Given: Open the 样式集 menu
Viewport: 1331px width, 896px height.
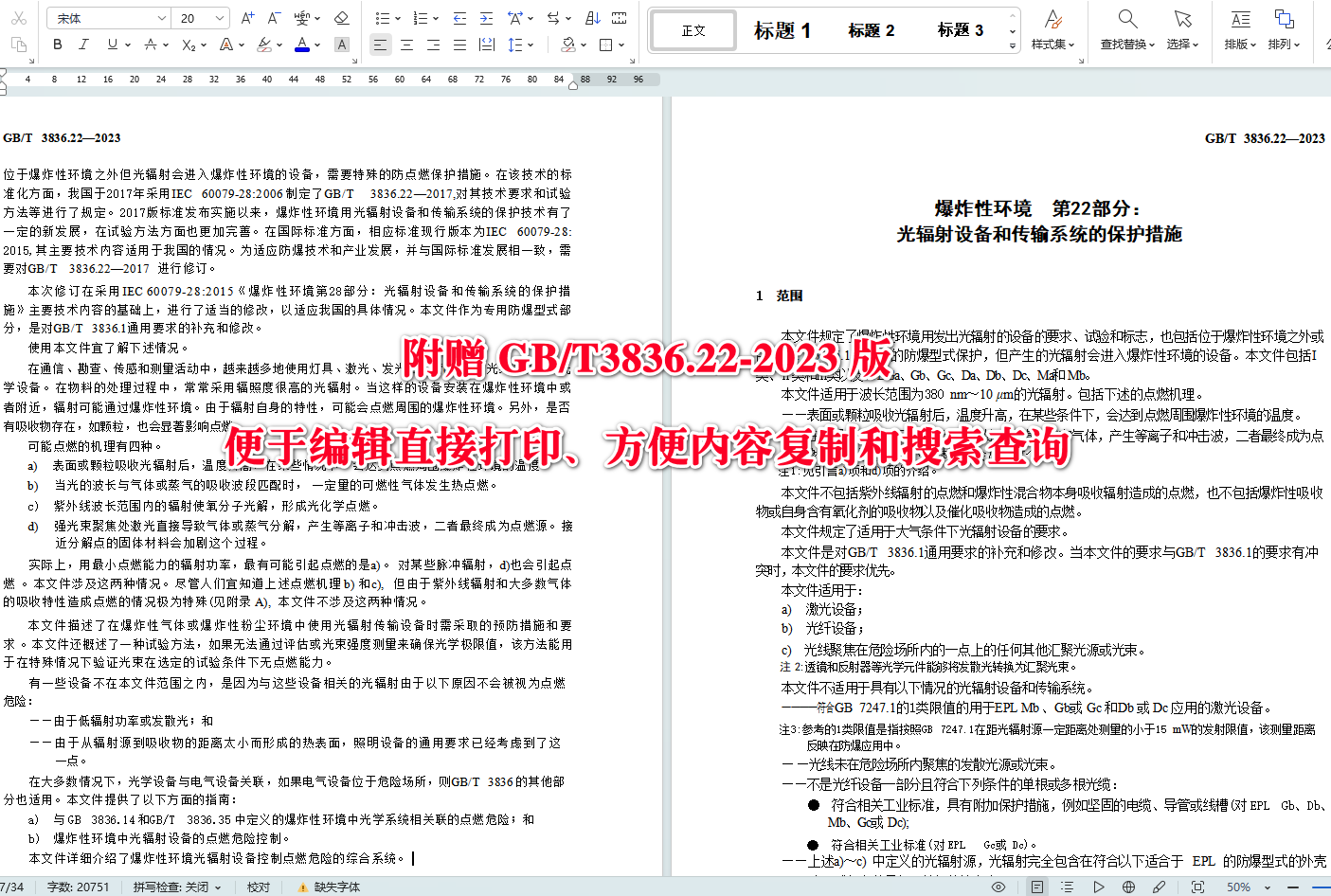Looking at the screenshot, I should point(1052,30).
